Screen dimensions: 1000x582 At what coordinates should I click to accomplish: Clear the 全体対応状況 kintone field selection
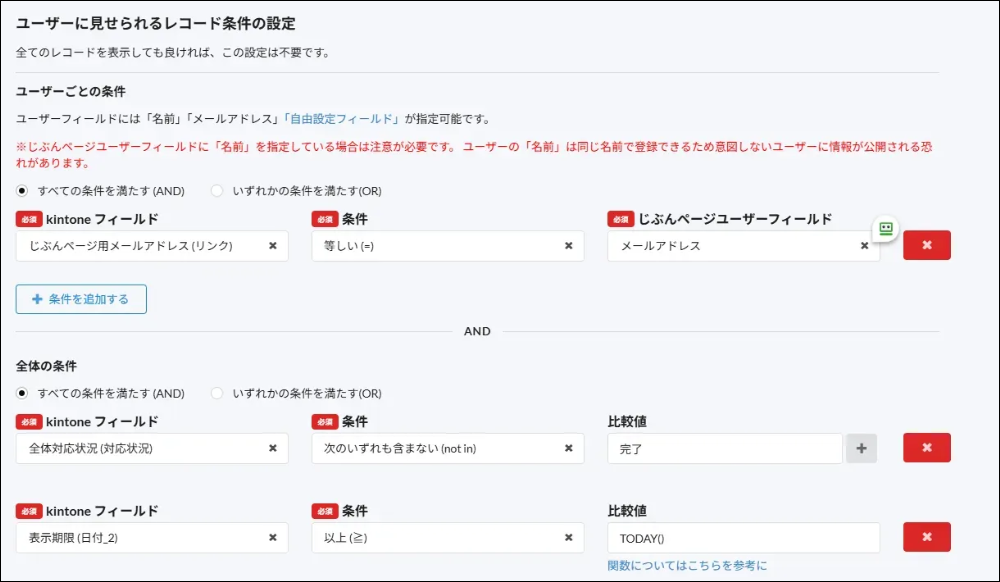(272, 449)
